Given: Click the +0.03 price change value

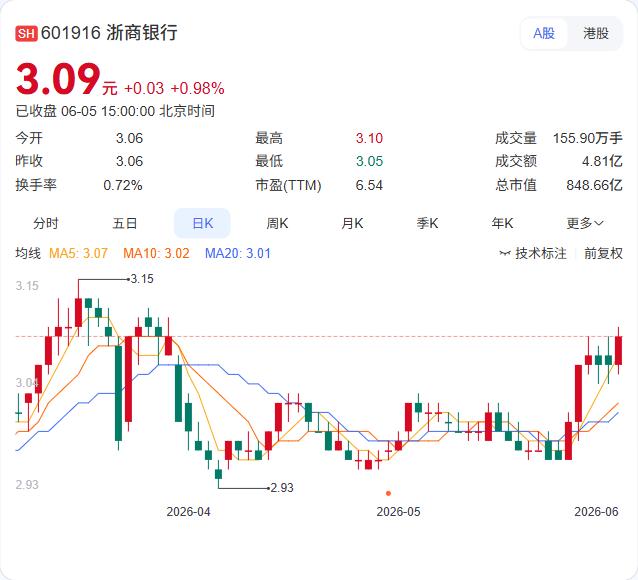Looking at the screenshot, I should 144,88.
